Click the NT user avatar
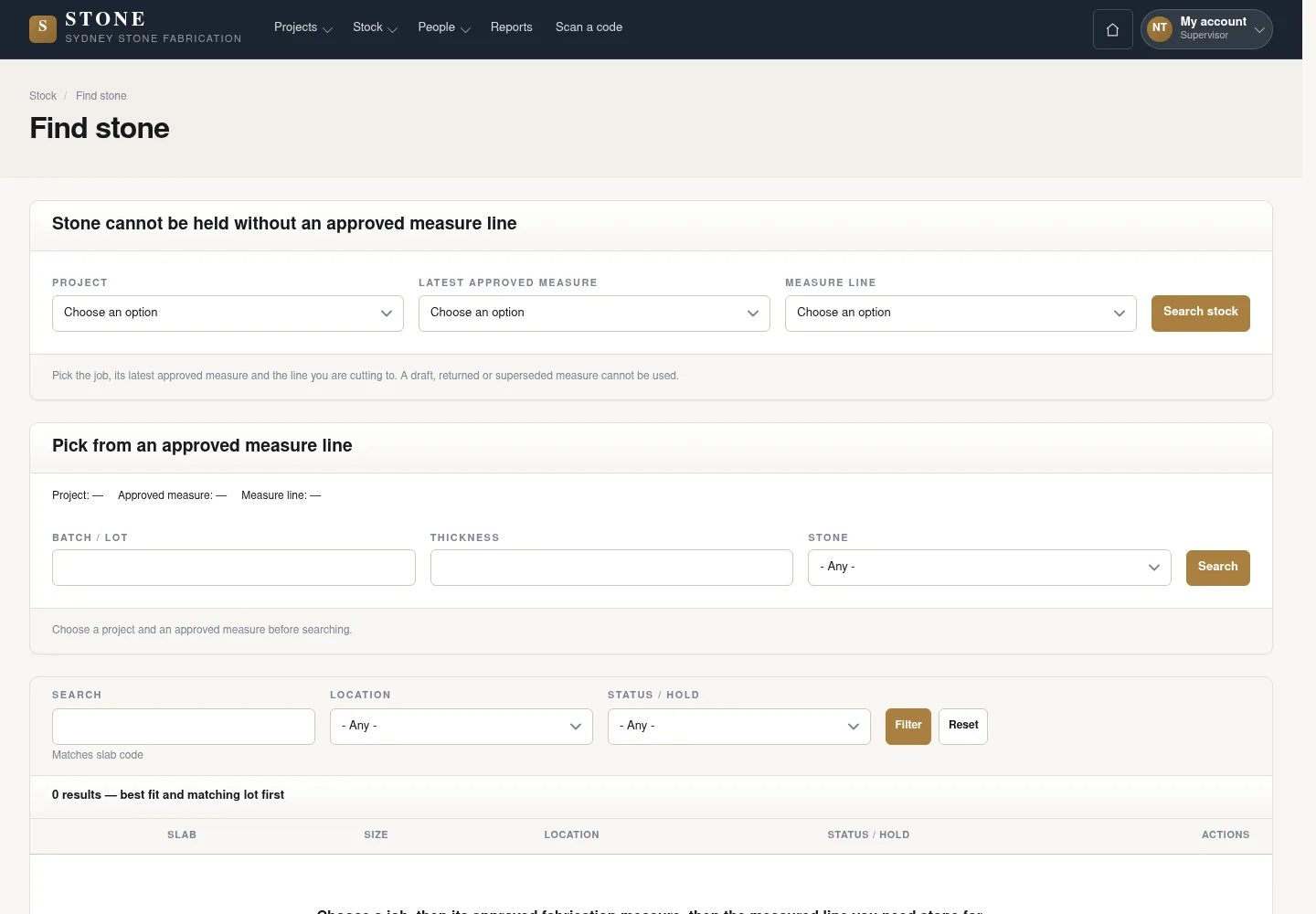The image size is (1316, 914). [1160, 28]
